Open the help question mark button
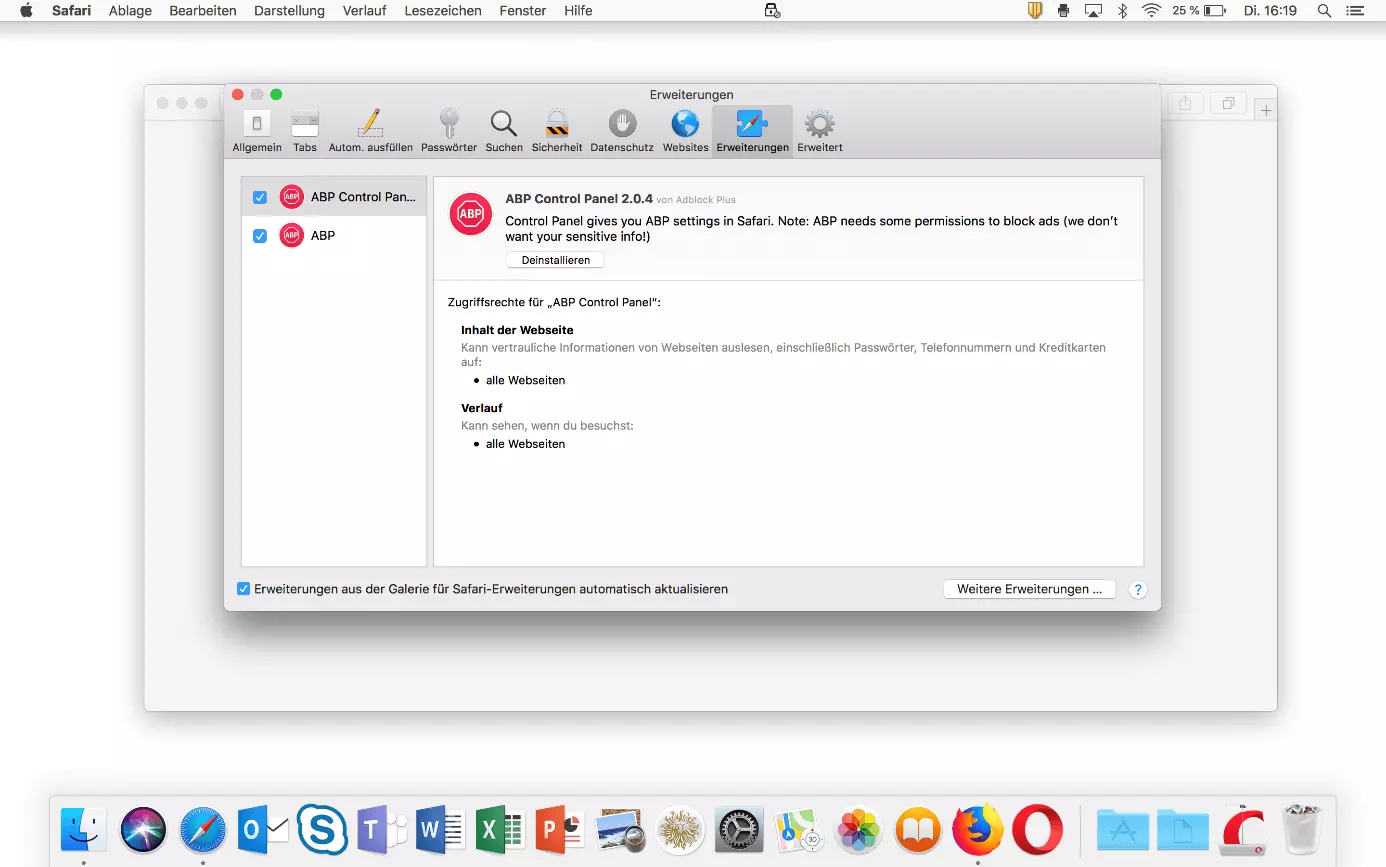1386x867 pixels. tap(1138, 590)
